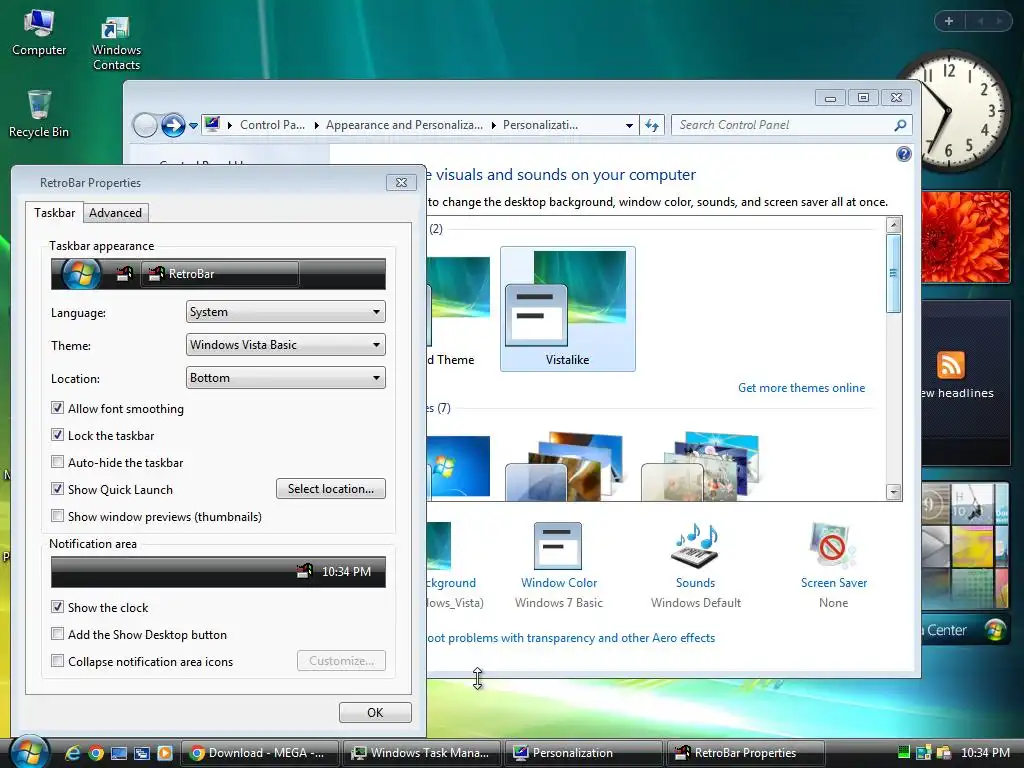Click the themes list scrollbar thumb
This screenshot has width=1024, height=768.
[x=893, y=273]
